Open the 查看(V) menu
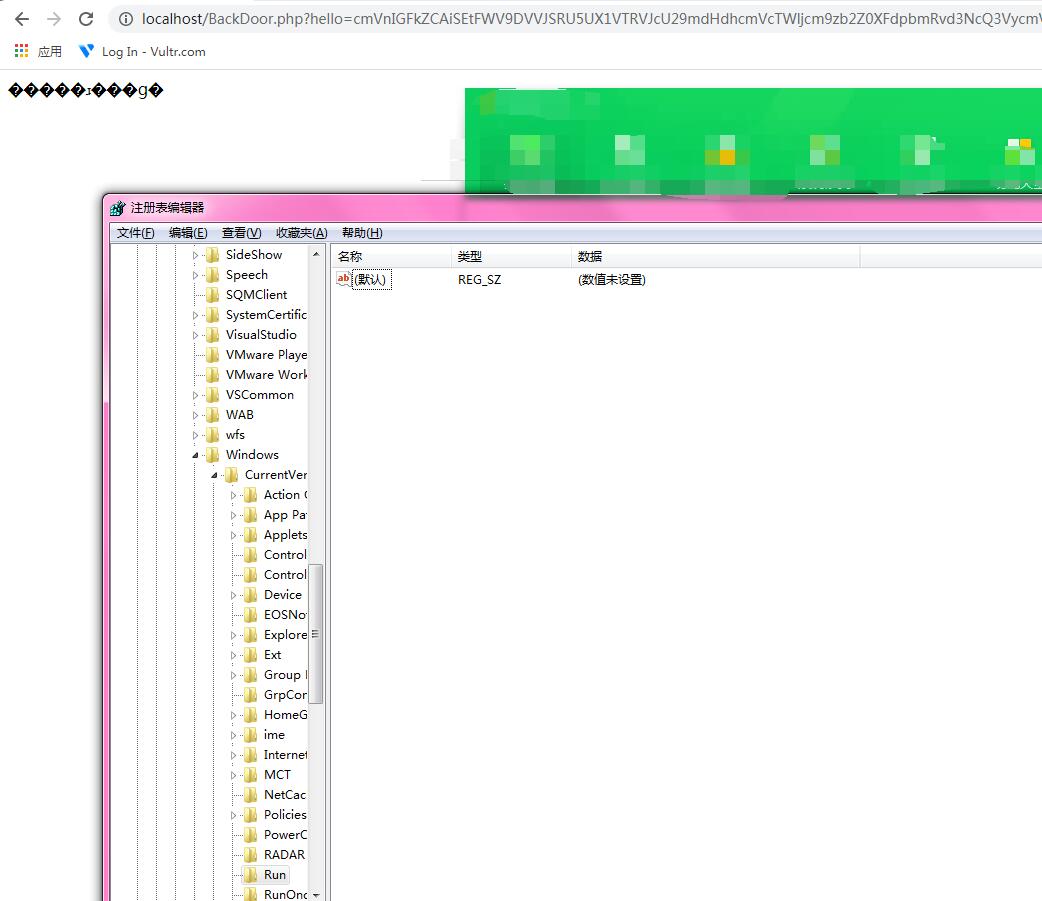Screen dimensions: 1042x901 [x=241, y=233]
